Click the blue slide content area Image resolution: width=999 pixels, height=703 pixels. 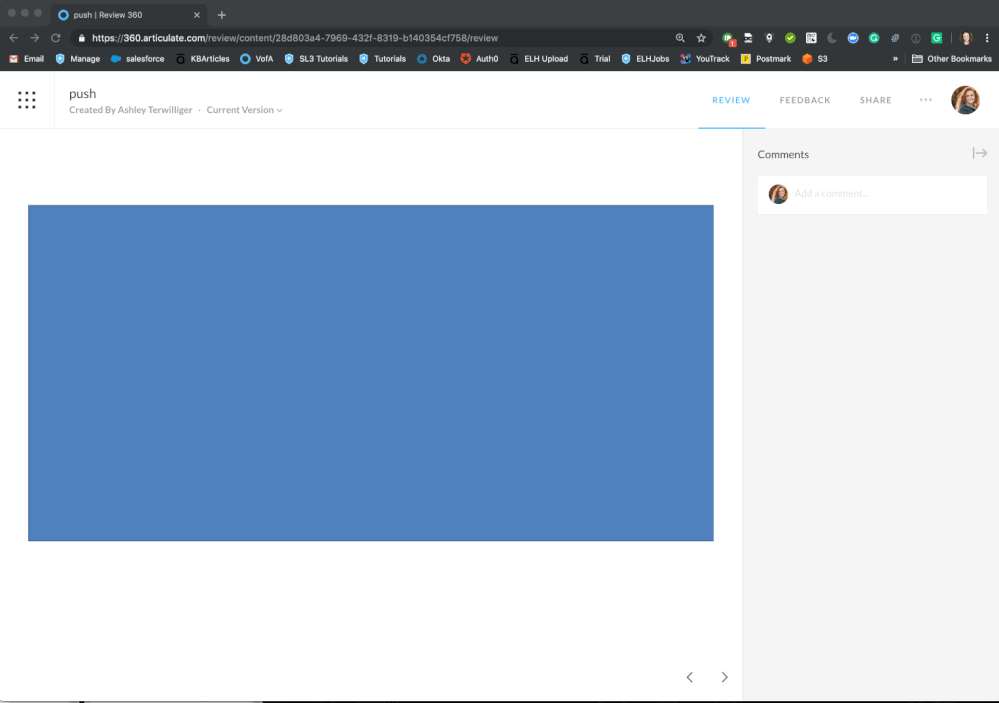pyautogui.click(x=371, y=373)
